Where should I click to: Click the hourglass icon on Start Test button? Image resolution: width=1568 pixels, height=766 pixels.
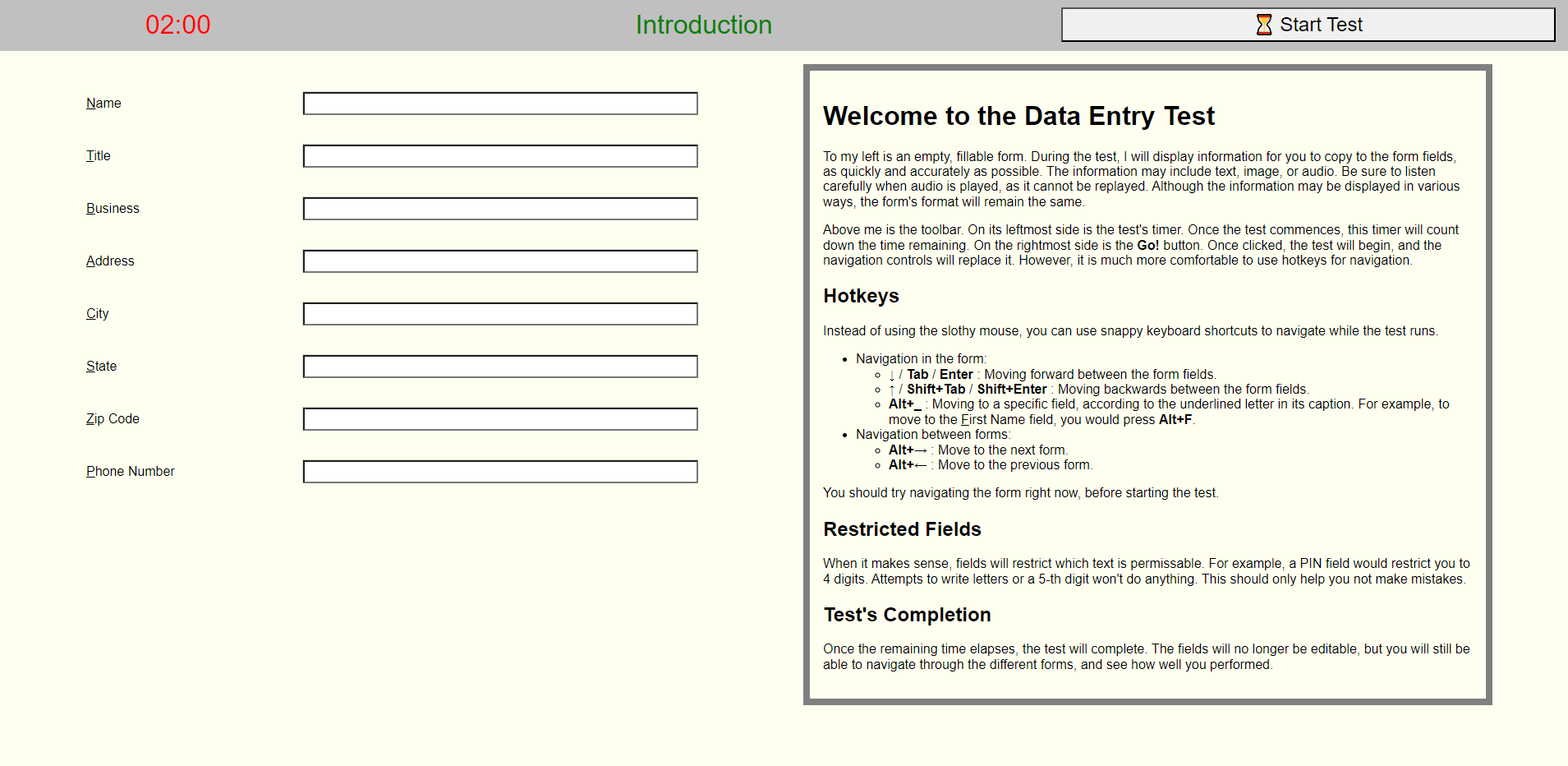1262,24
